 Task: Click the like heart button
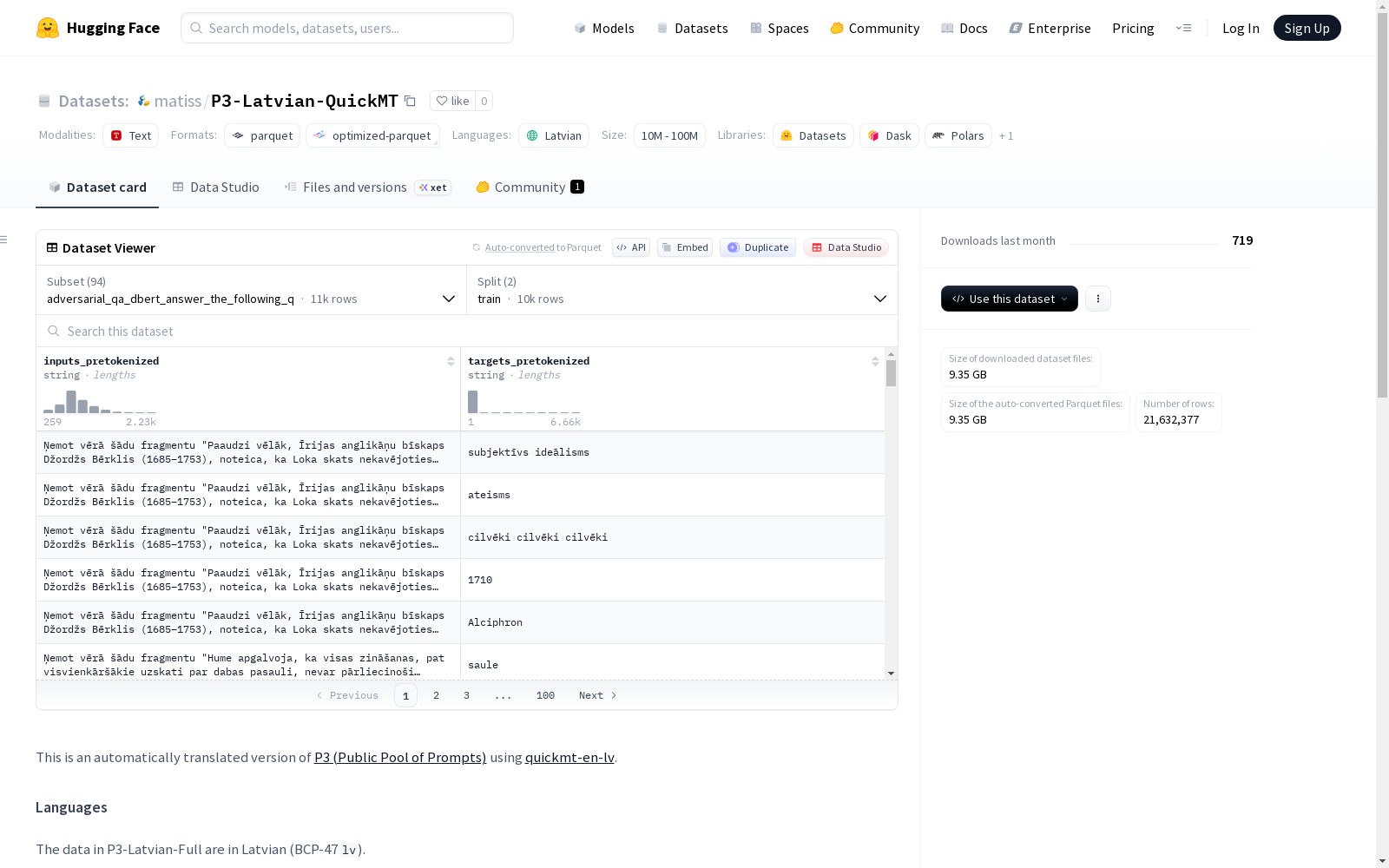(x=452, y=102)
